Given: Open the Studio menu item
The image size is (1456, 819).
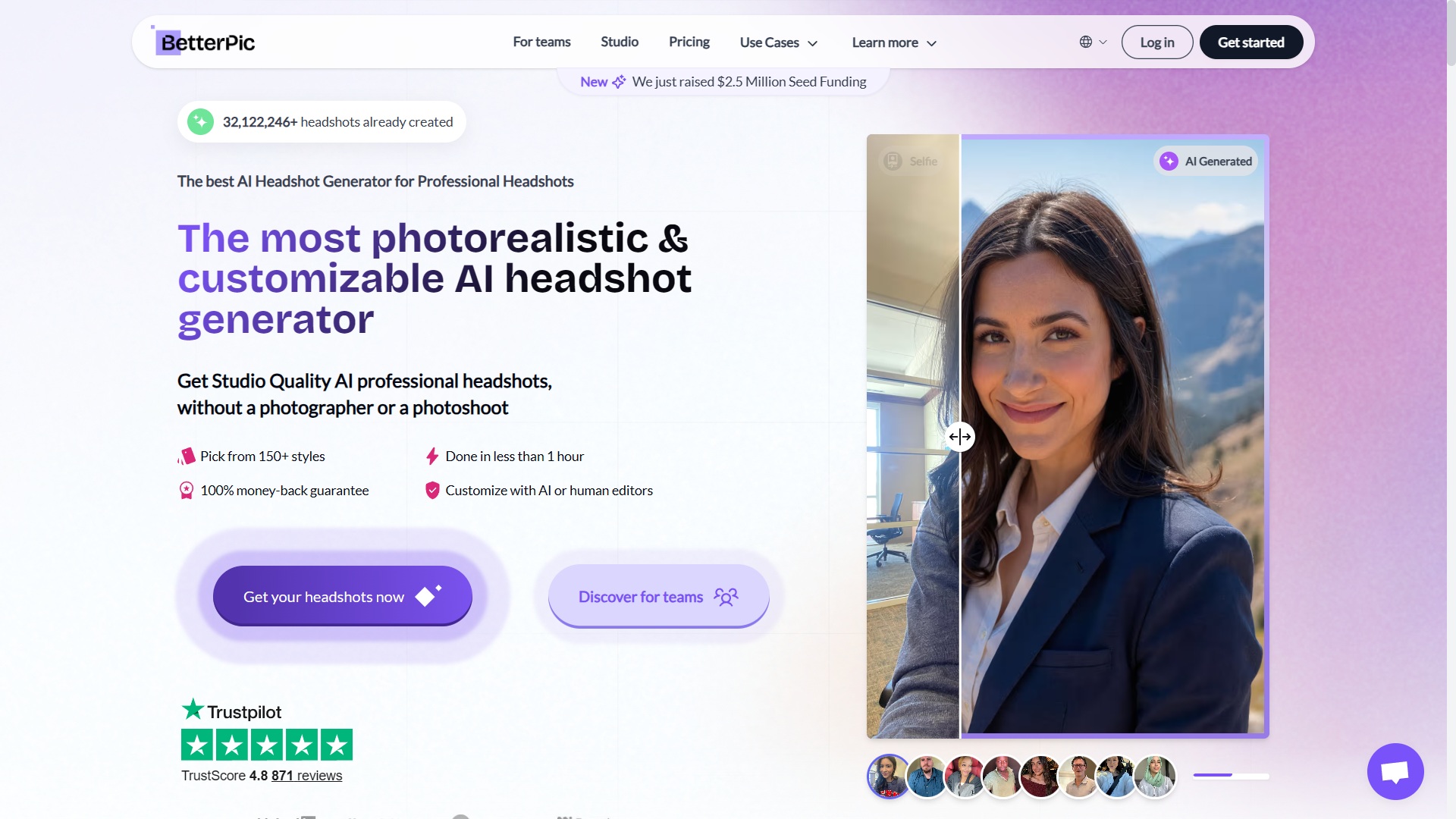Looking at the screenshot, I should 619,42.
